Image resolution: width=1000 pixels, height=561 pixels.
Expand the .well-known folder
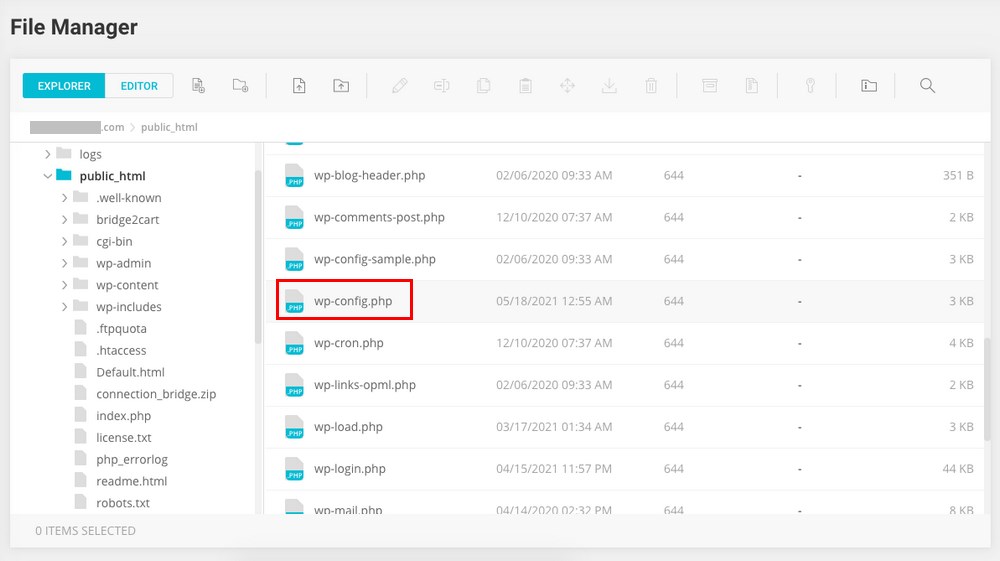point(64,198)
